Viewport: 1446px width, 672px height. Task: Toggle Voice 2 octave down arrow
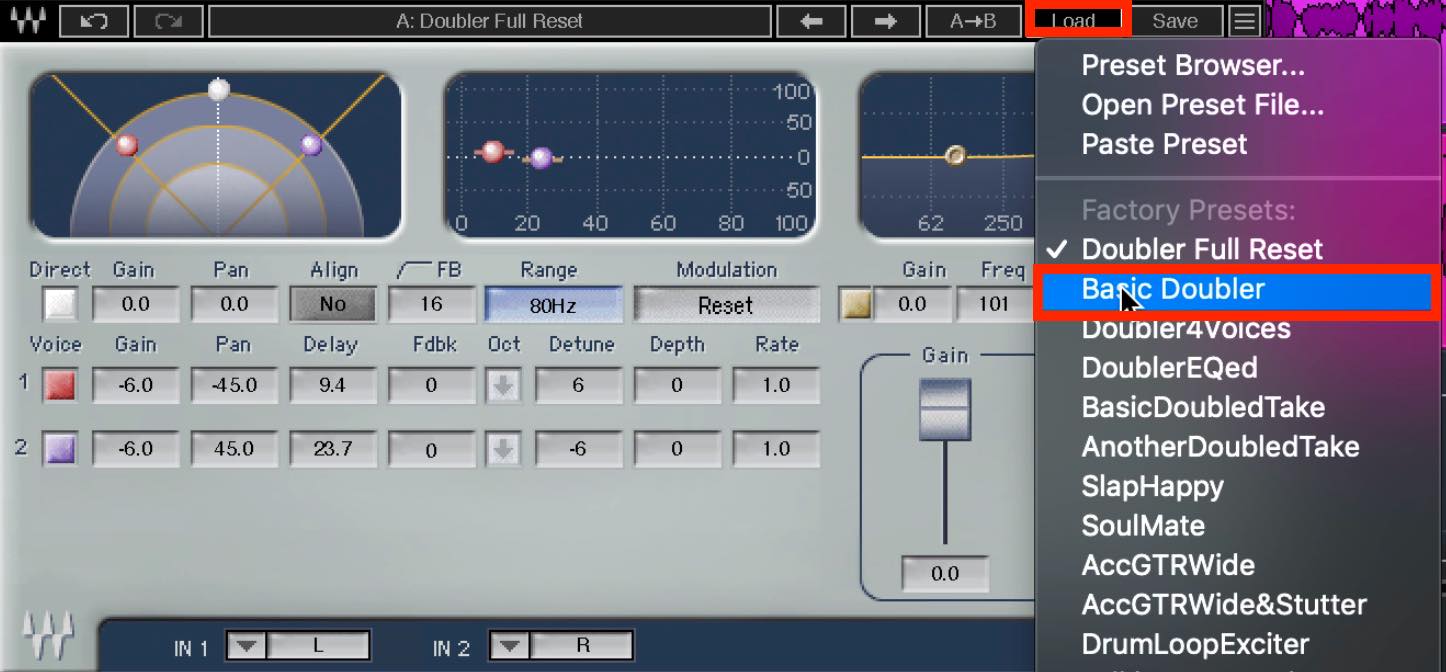click(503, 450)
